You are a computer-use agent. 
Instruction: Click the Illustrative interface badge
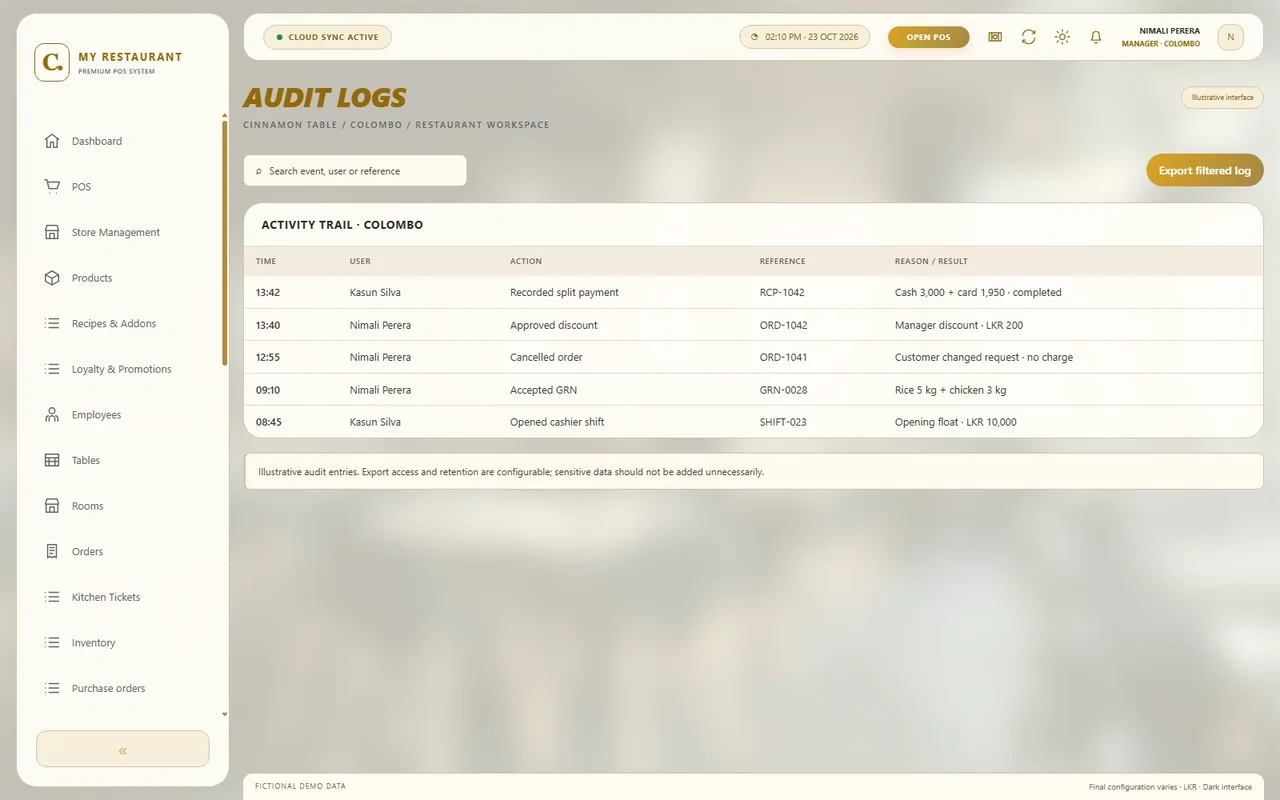point(1222,97)
